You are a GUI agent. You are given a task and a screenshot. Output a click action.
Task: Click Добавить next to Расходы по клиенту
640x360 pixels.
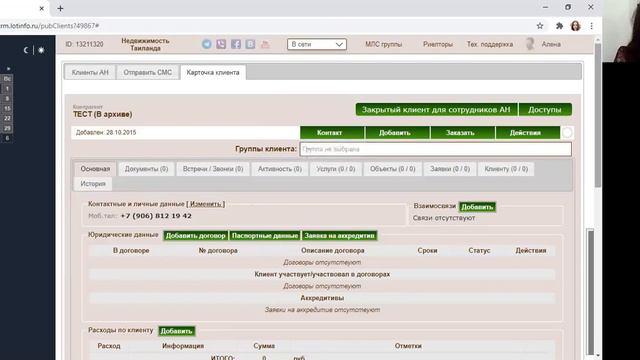[176, 331]
